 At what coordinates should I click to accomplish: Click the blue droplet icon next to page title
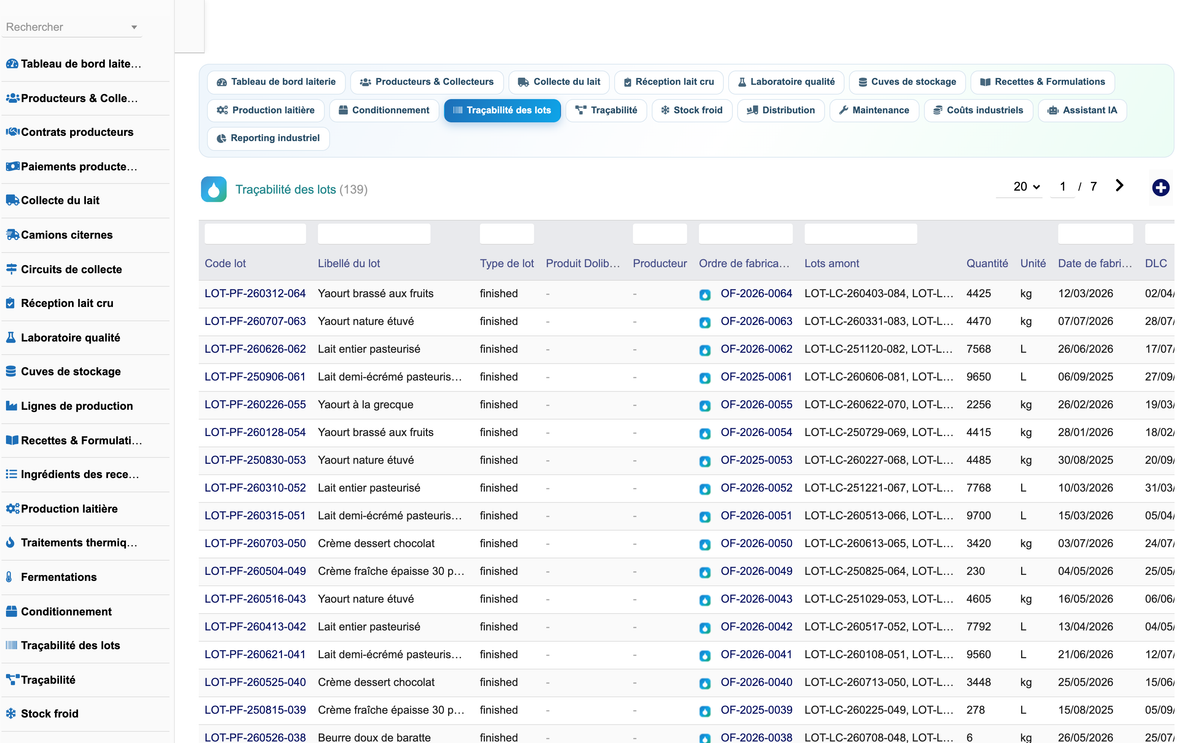point(214,189)
